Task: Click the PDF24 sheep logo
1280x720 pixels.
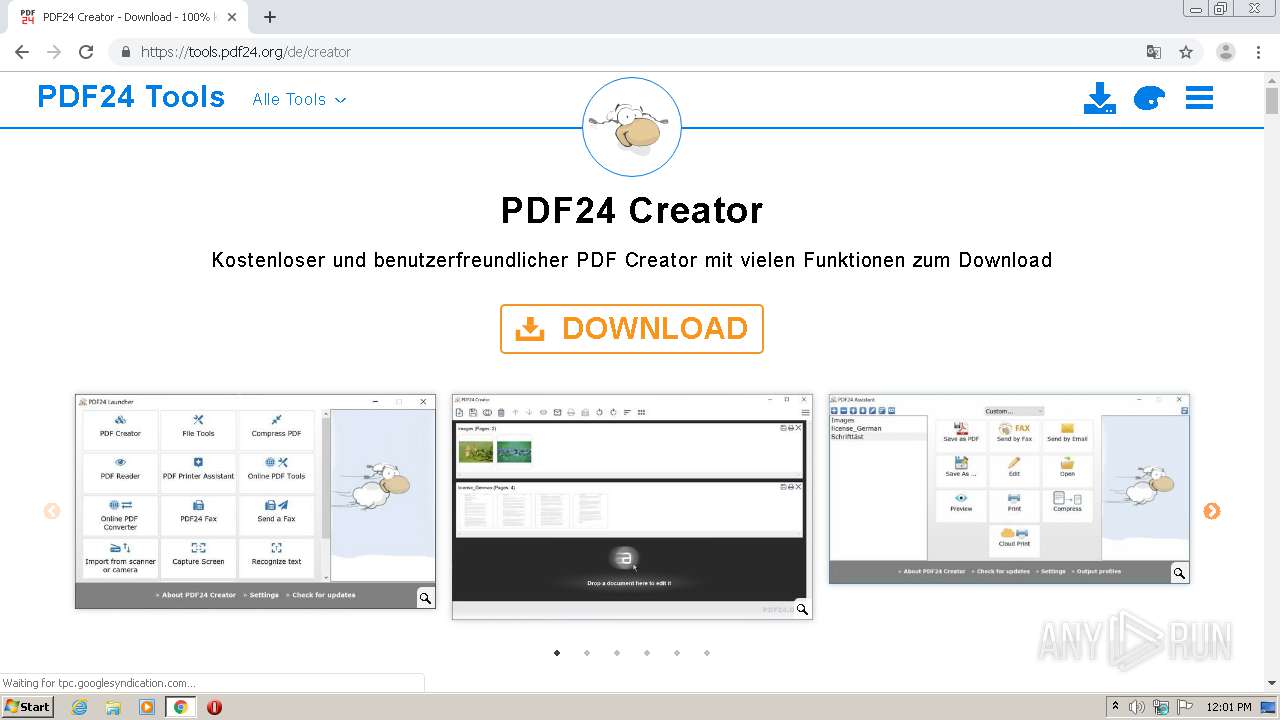Action: click(x=632, y=127)
